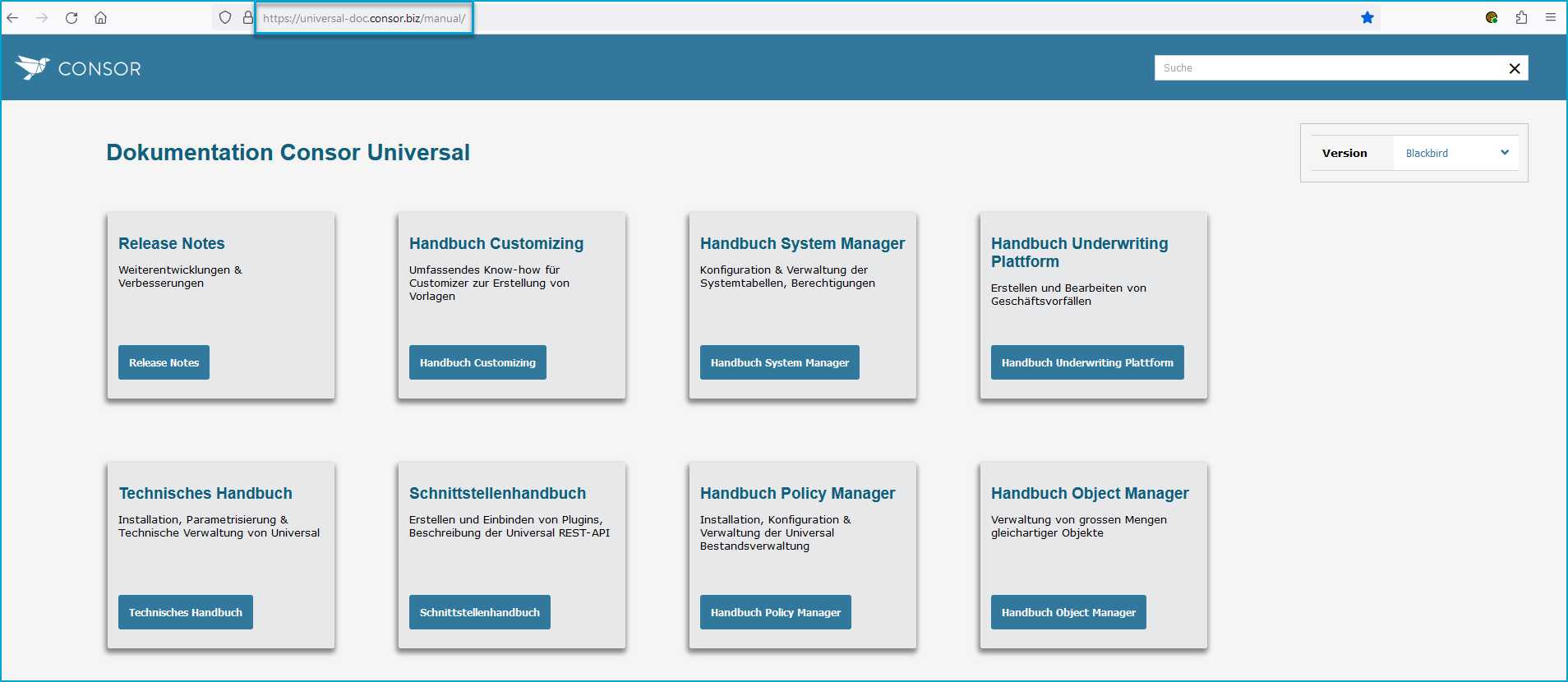Open Handbuch Underwriting Plattform button
The width and height of the screenshot is (1568, 682).
(x=1086, y=362)
